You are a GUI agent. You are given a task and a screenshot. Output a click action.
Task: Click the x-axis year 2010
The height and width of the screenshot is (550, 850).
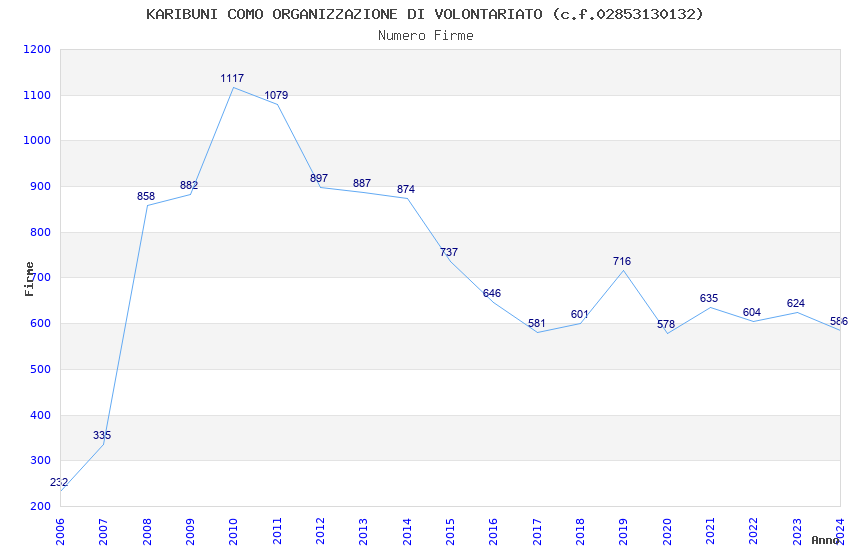tap(234, 531)
